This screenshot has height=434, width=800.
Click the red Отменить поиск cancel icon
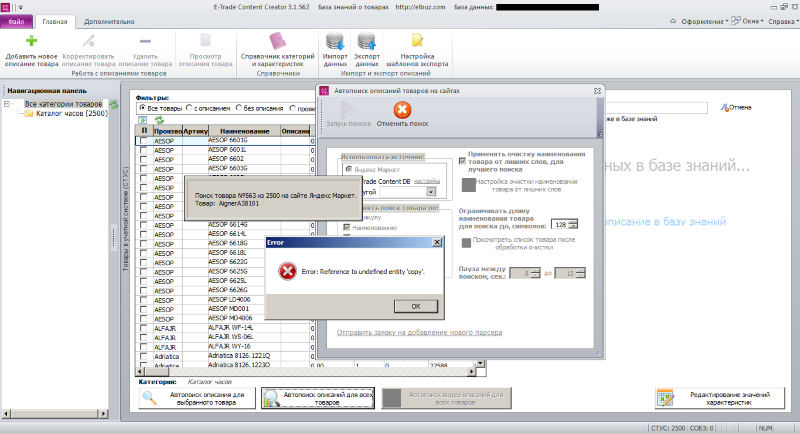pyautogui.click(x=402, y=110)
